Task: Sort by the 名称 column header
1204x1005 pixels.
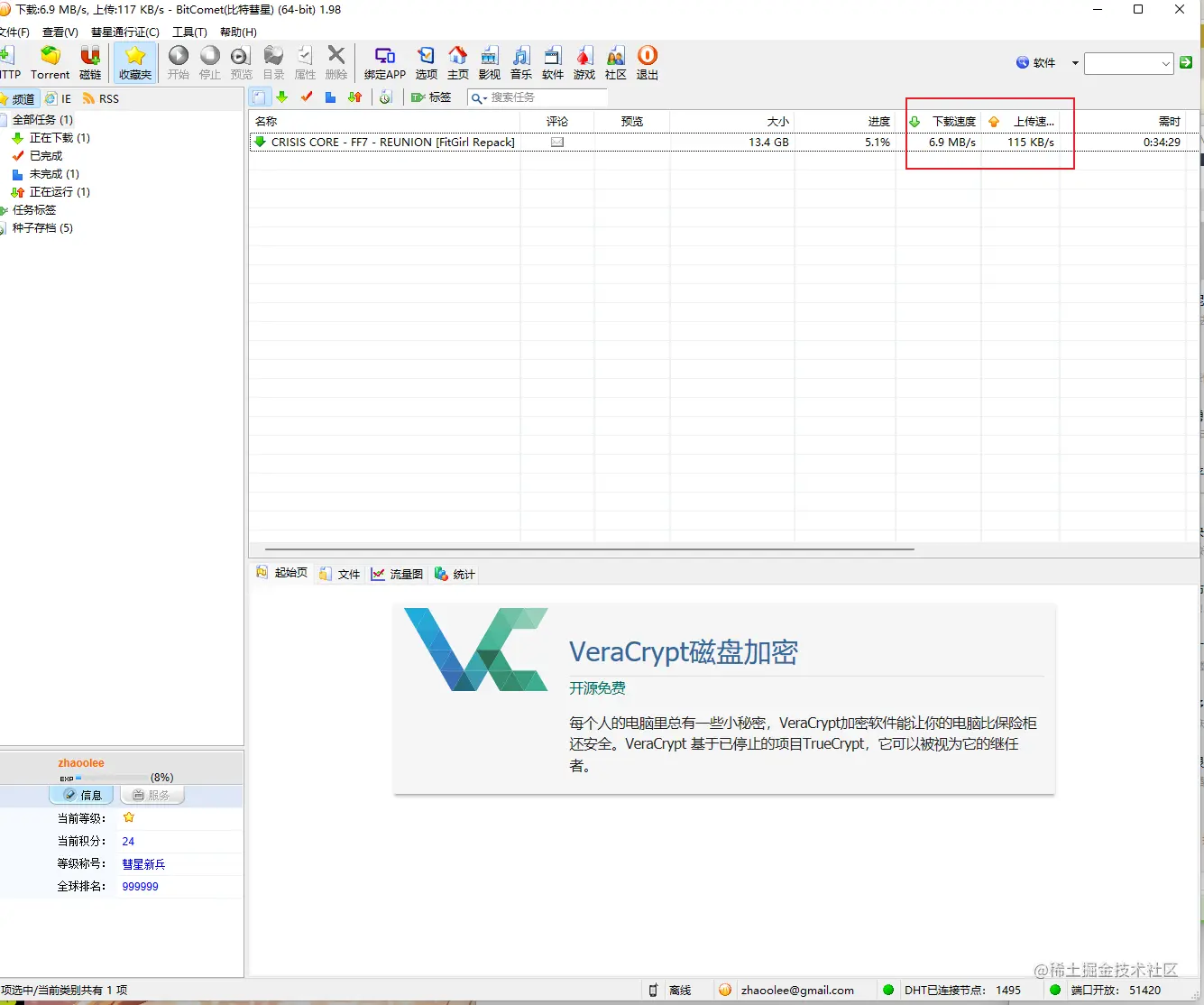Action: coord(385,121)
